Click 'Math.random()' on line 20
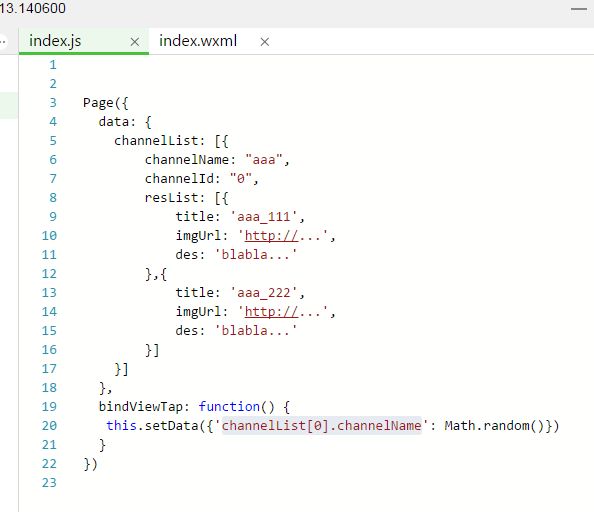Screen dimensions: 594x512 pos(494,426)
